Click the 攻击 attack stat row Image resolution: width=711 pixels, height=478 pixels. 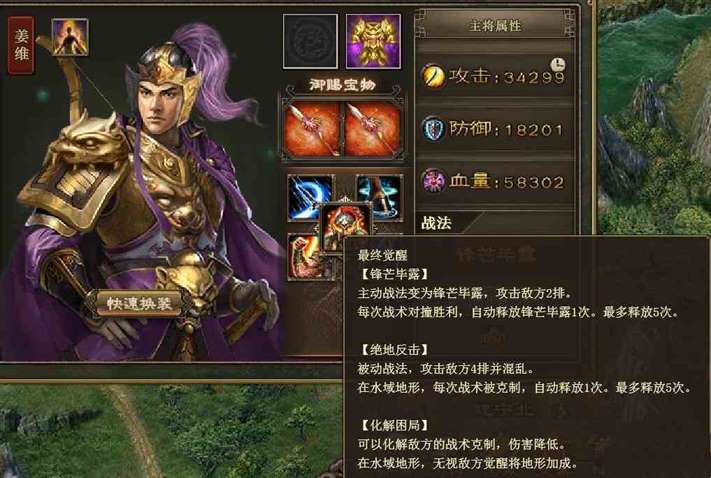pos(495,76)
